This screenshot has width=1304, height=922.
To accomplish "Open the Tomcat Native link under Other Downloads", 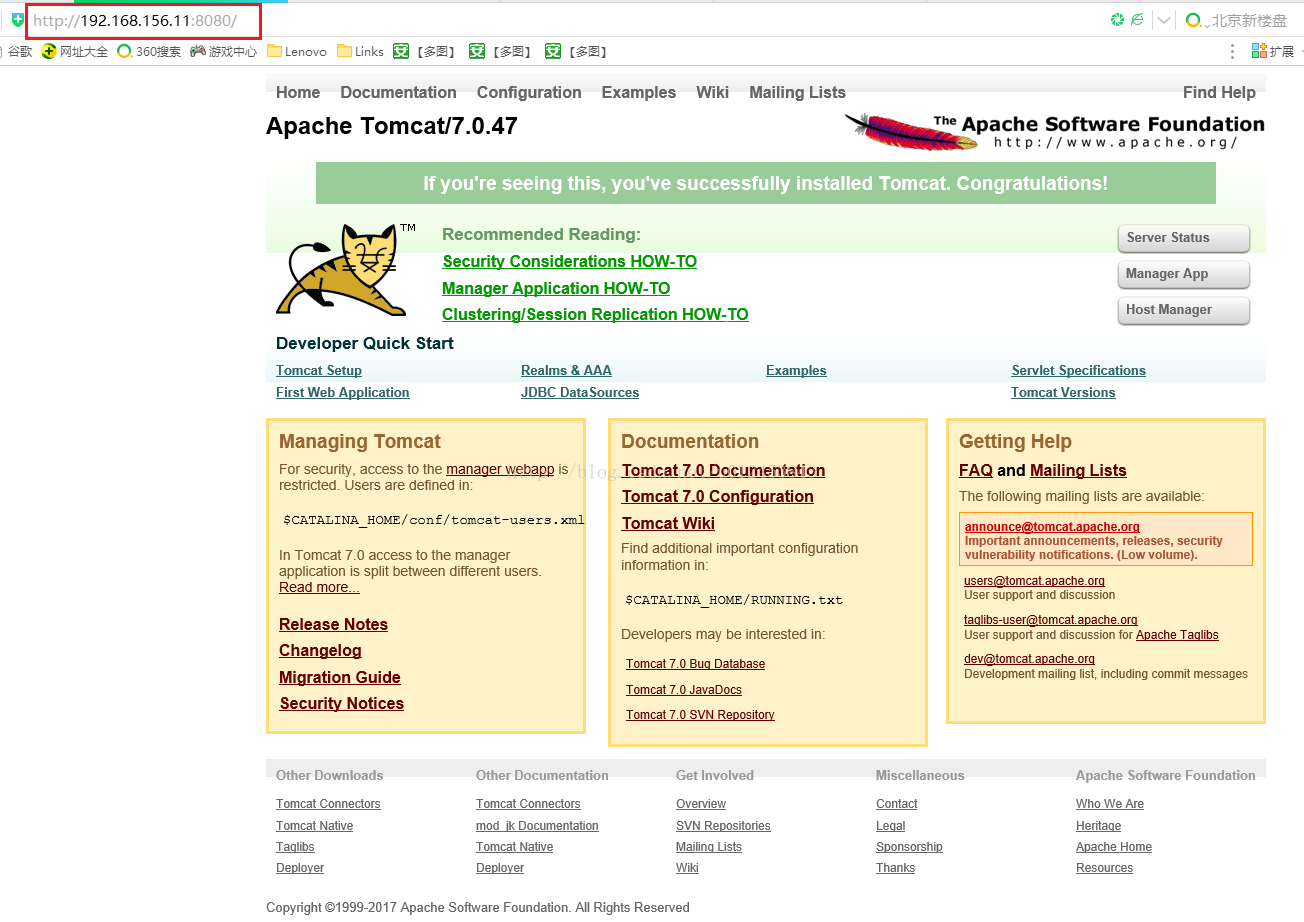I will 314,826.
